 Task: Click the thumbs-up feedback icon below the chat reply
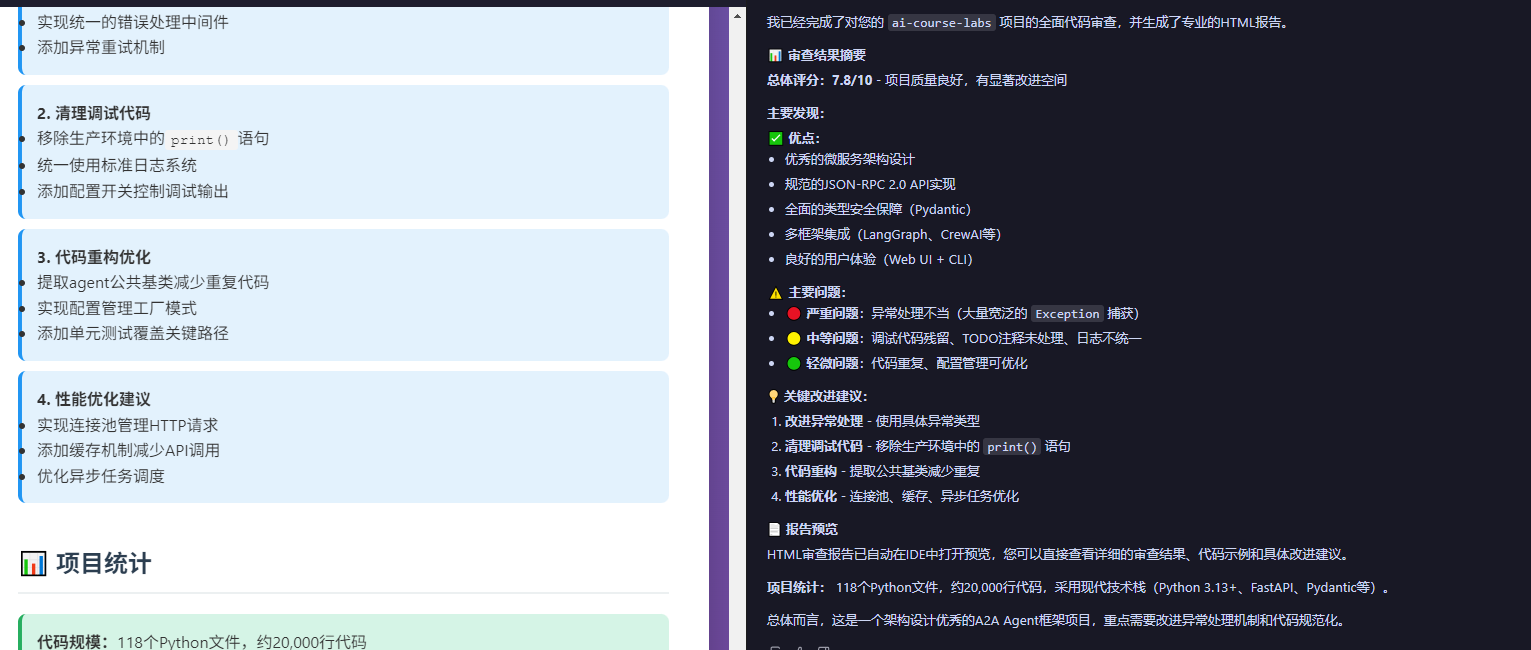point(799,648)
